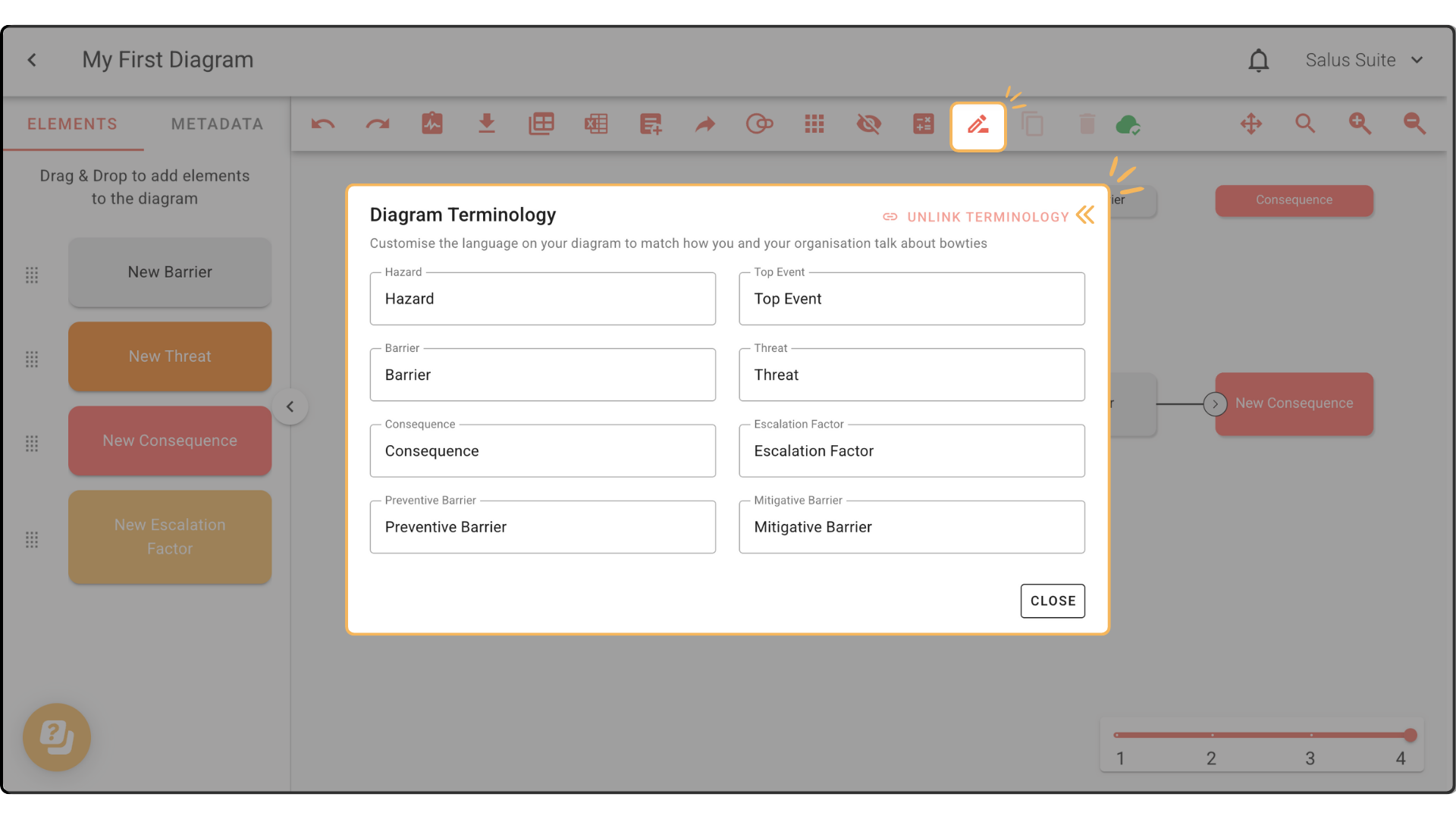The image size is (1456, 819).
Task: Collapse the elements side panel arrow
Action: [290, 406]
